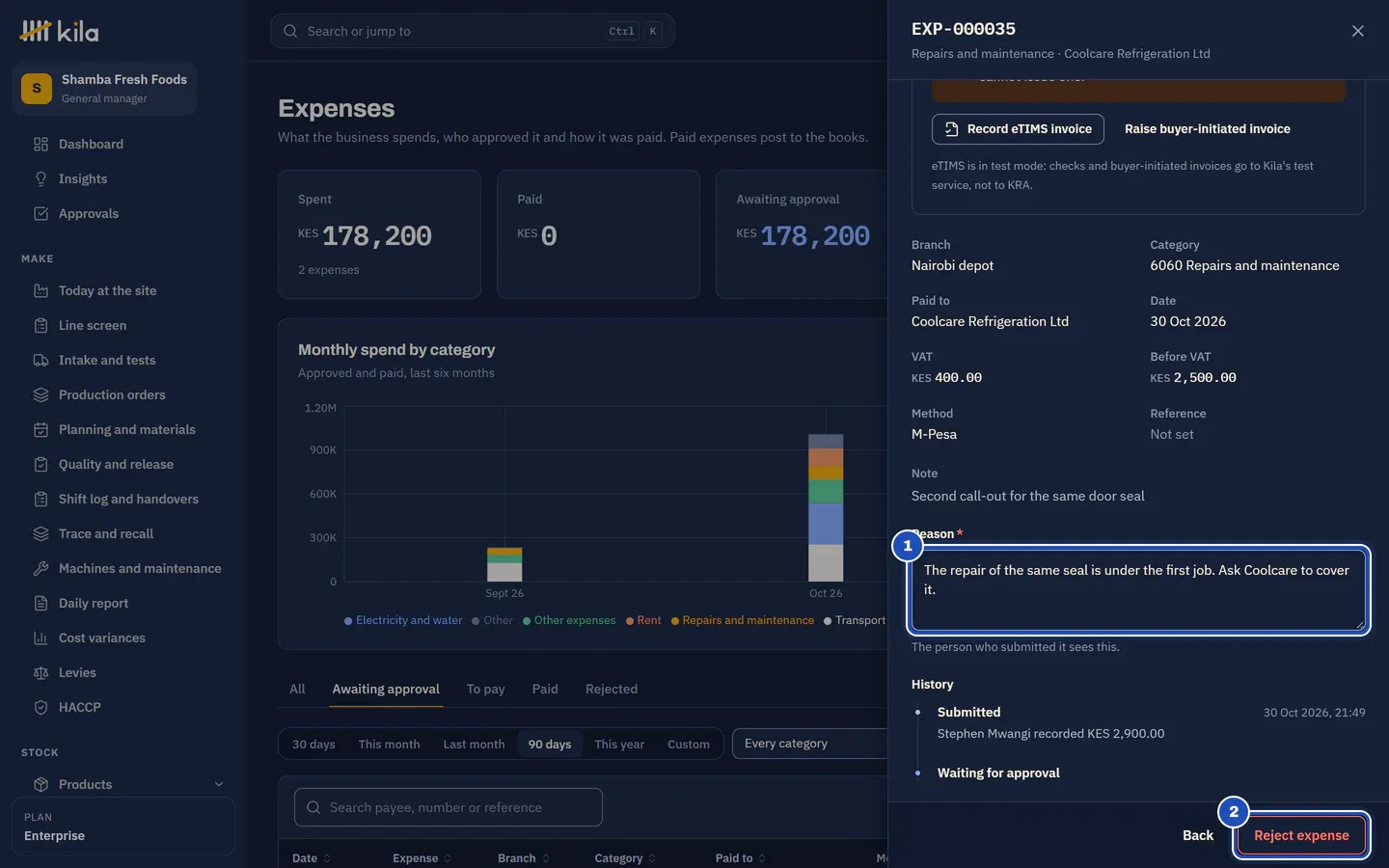Screen dimensions: 1389x868
Task: Click Cost variances chart icon
Action: click(x=41, y=638)
